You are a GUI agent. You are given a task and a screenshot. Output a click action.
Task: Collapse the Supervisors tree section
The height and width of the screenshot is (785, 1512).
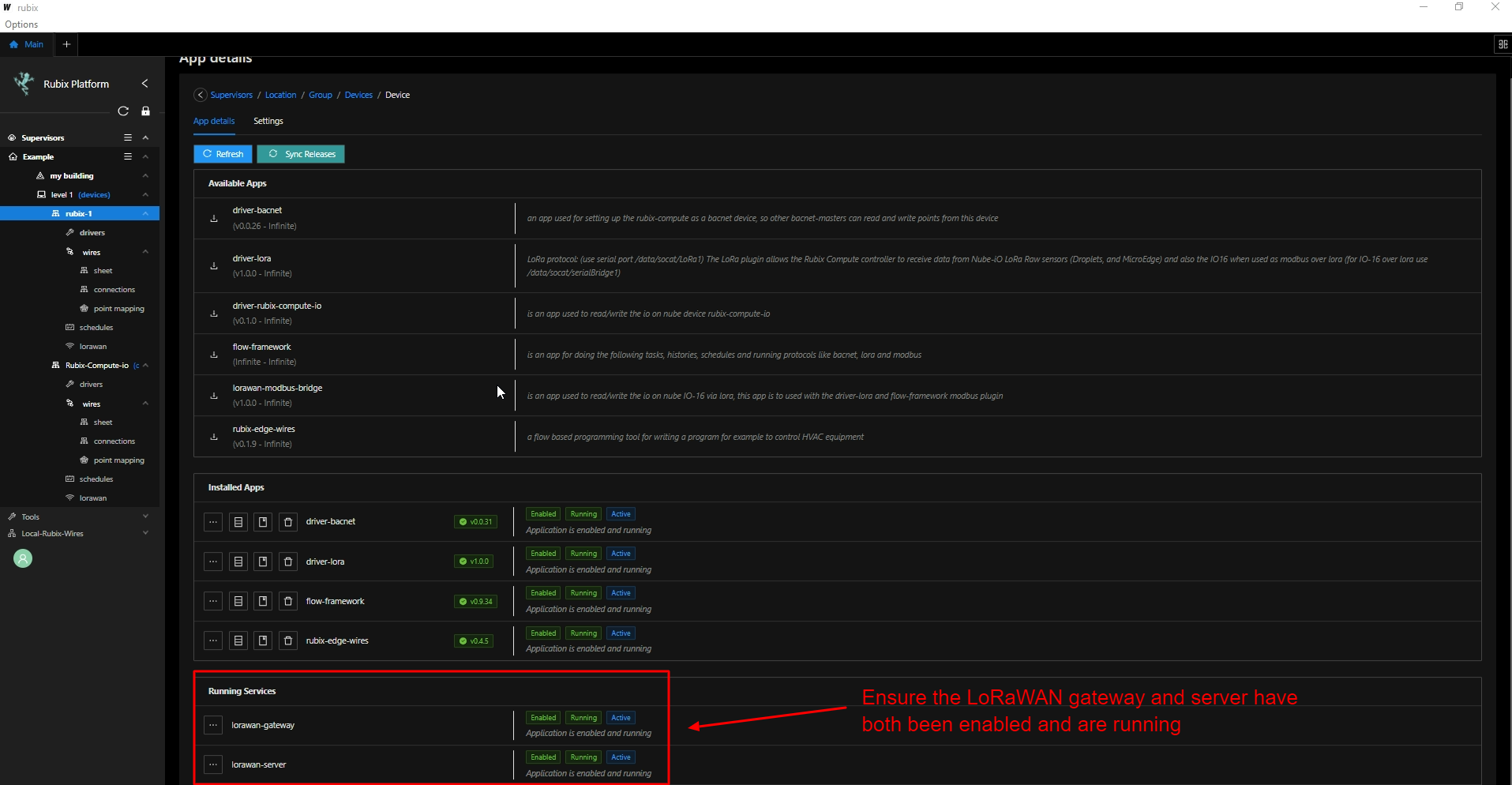145,137
